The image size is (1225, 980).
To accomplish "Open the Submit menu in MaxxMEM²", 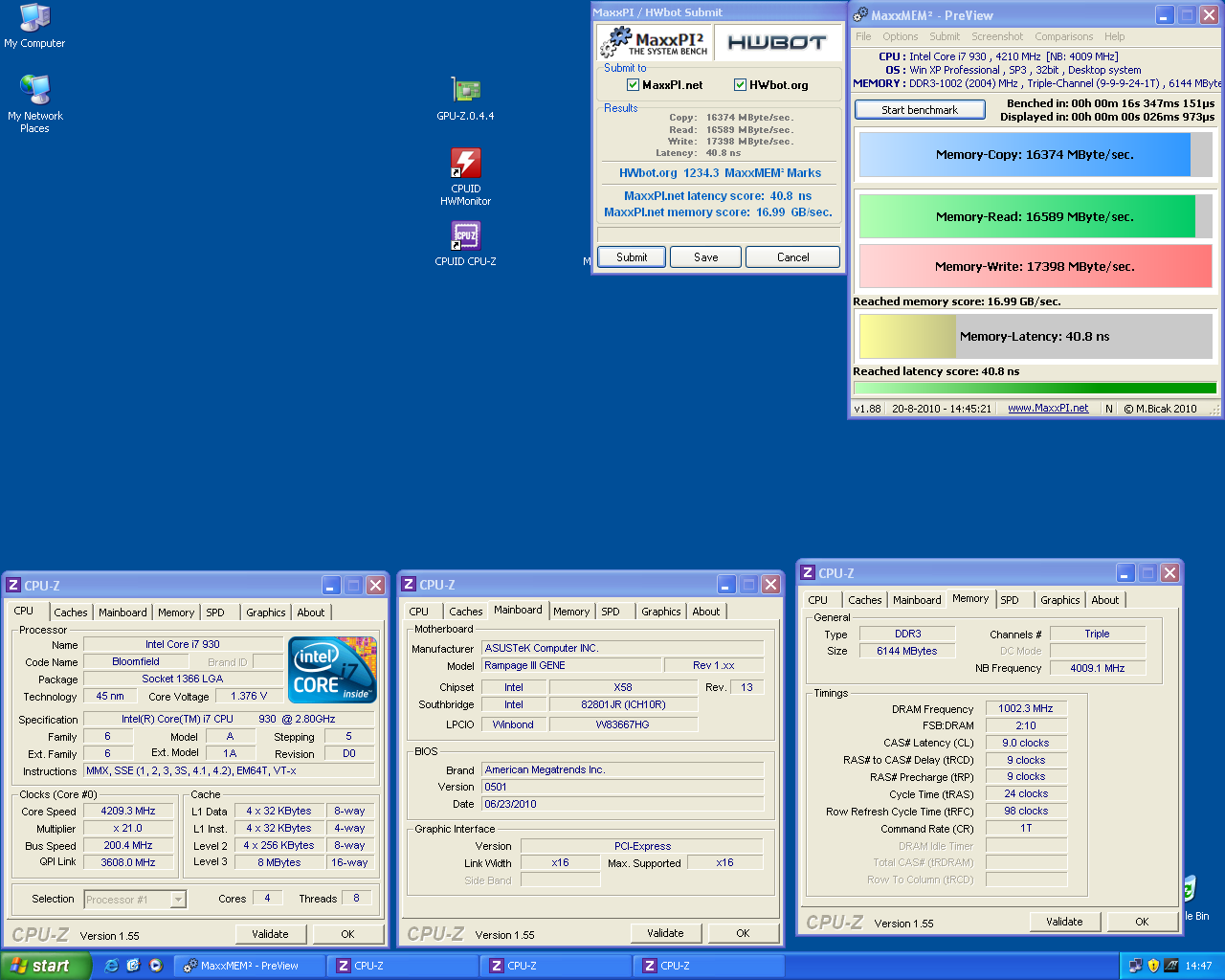I will 945,36.
